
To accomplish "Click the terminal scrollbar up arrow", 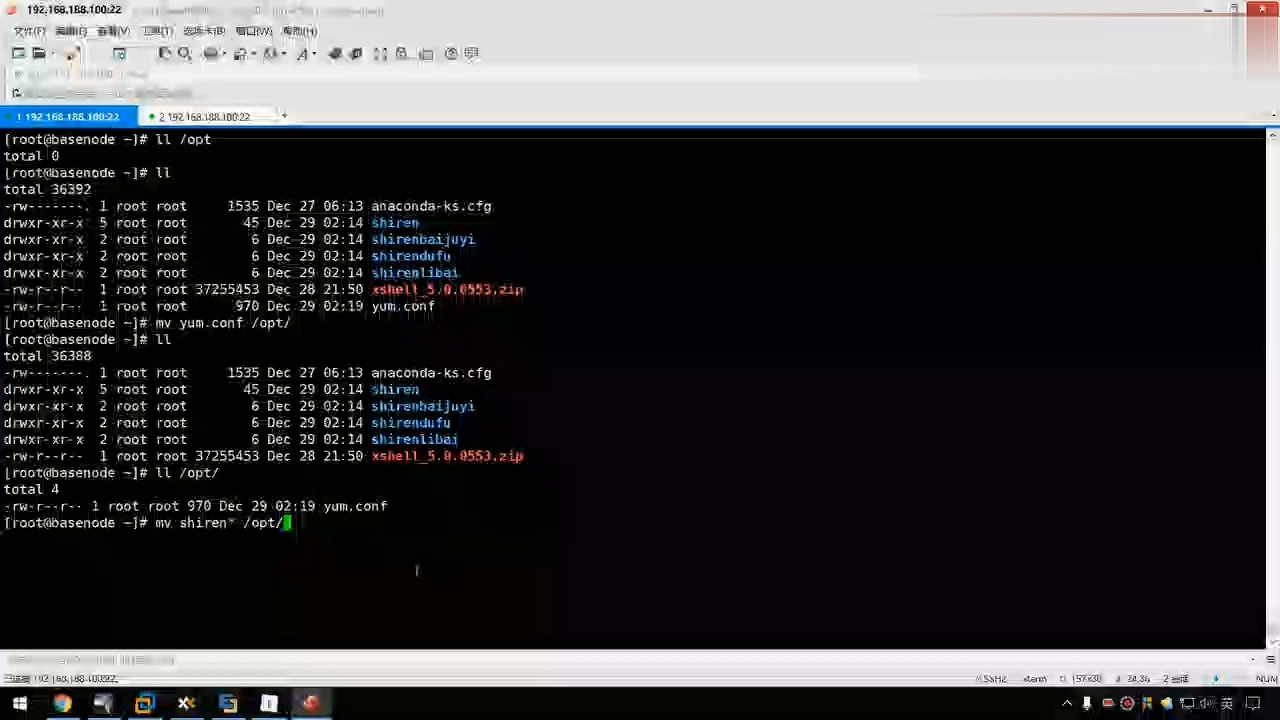I will pos(1273,135).
